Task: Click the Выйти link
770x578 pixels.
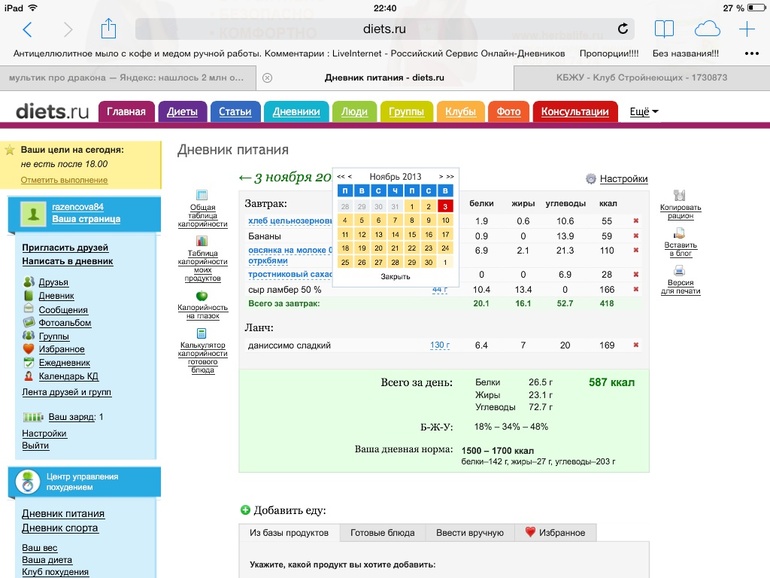Action: [35, 445]
